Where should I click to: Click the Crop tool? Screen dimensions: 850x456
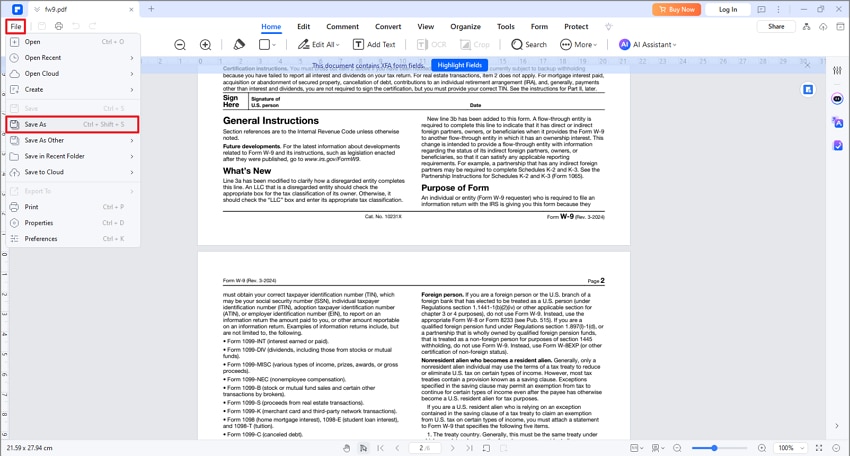coord(475,44)
